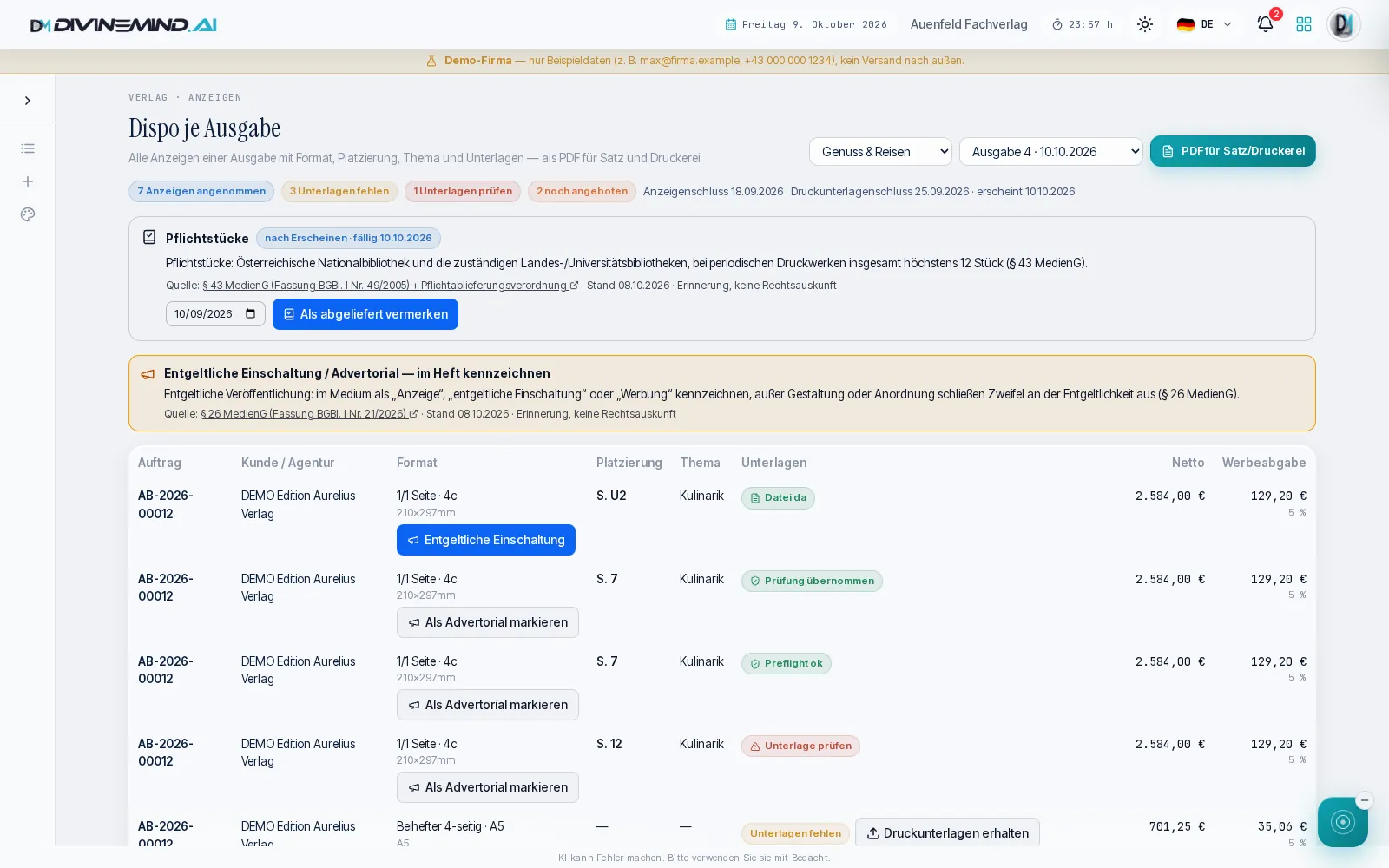Select the 7 Anzeigen angenommen chip
The width and height of the screenshot is (1389, 868).
point(201,191)
